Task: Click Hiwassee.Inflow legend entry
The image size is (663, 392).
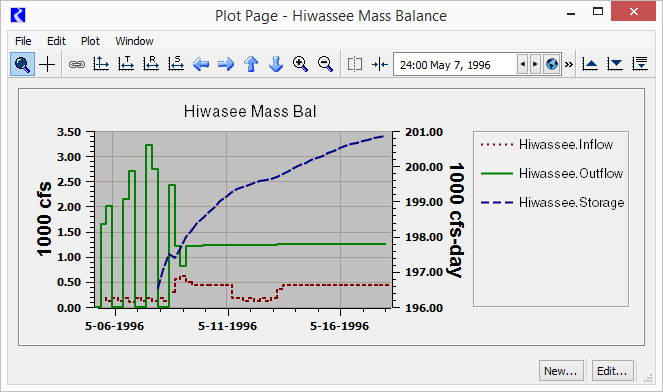Action: [547, 145]
